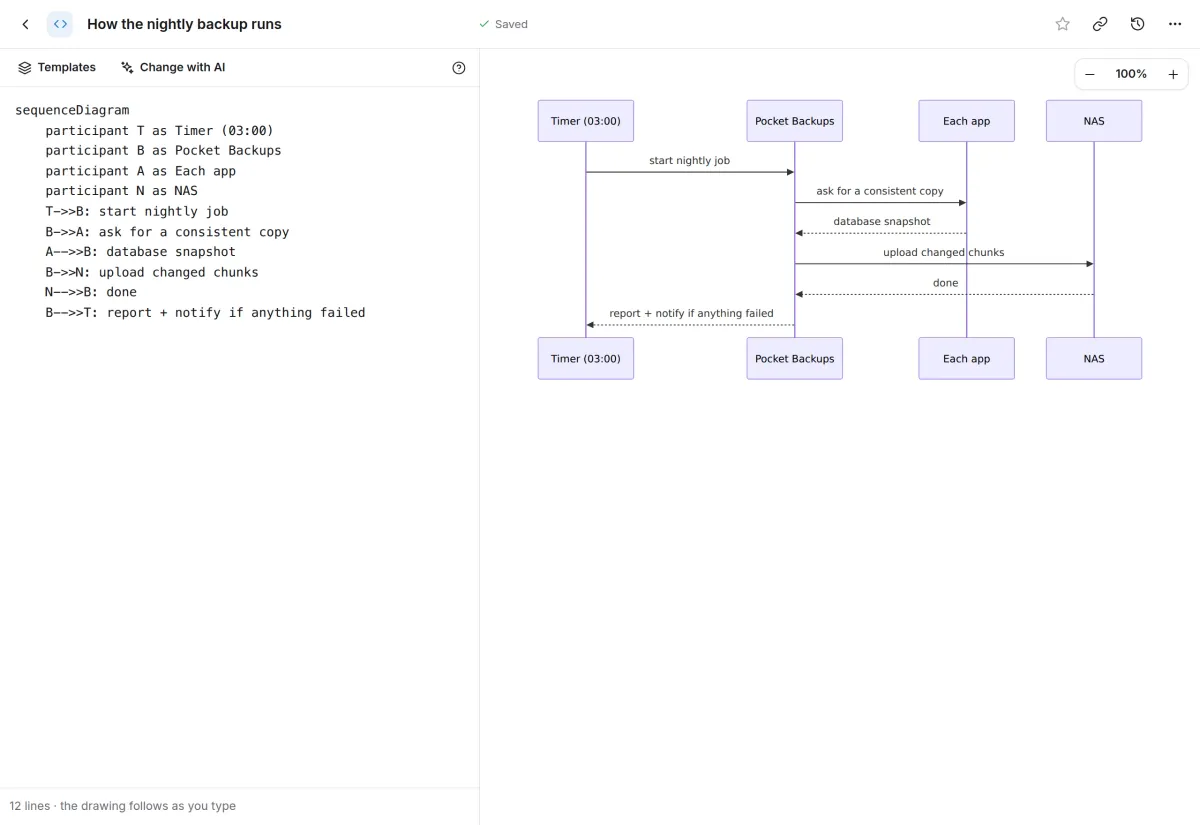
Task: Copy the link with the chain icon
Action: click(x=1100, y=24)
